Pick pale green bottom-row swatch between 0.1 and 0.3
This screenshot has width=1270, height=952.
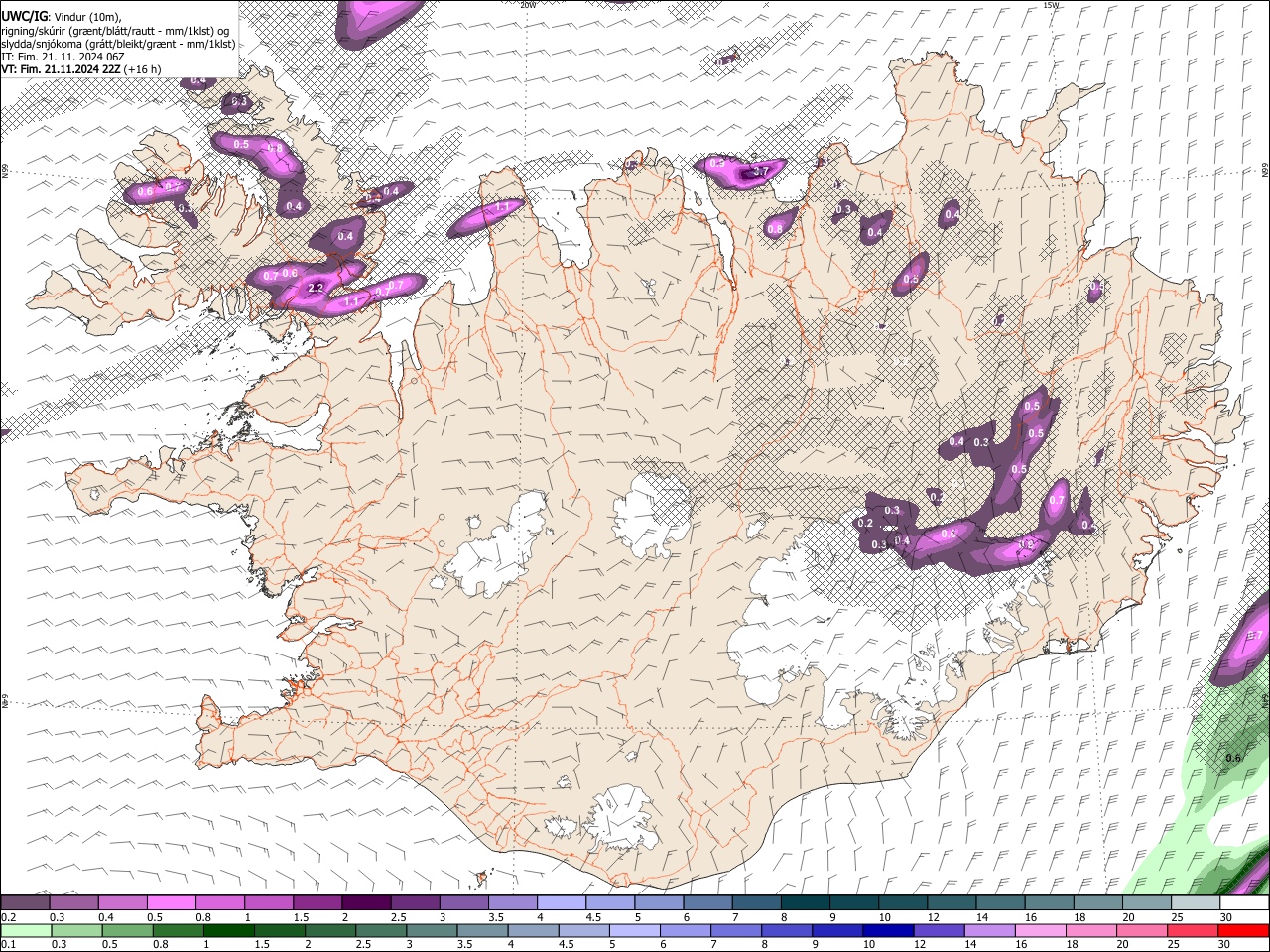tap(25, 930)
